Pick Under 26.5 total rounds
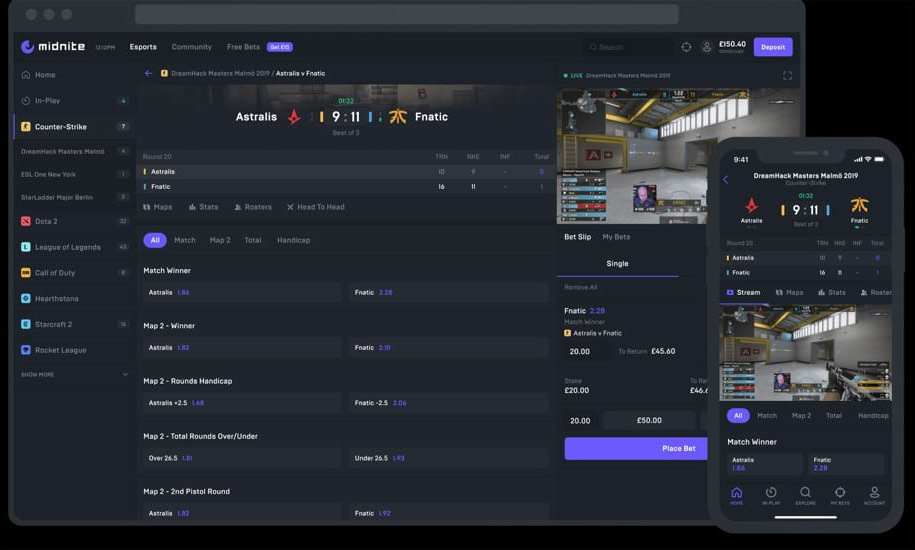The height and width of the screenshot is (550, 915). coord(449,458)
